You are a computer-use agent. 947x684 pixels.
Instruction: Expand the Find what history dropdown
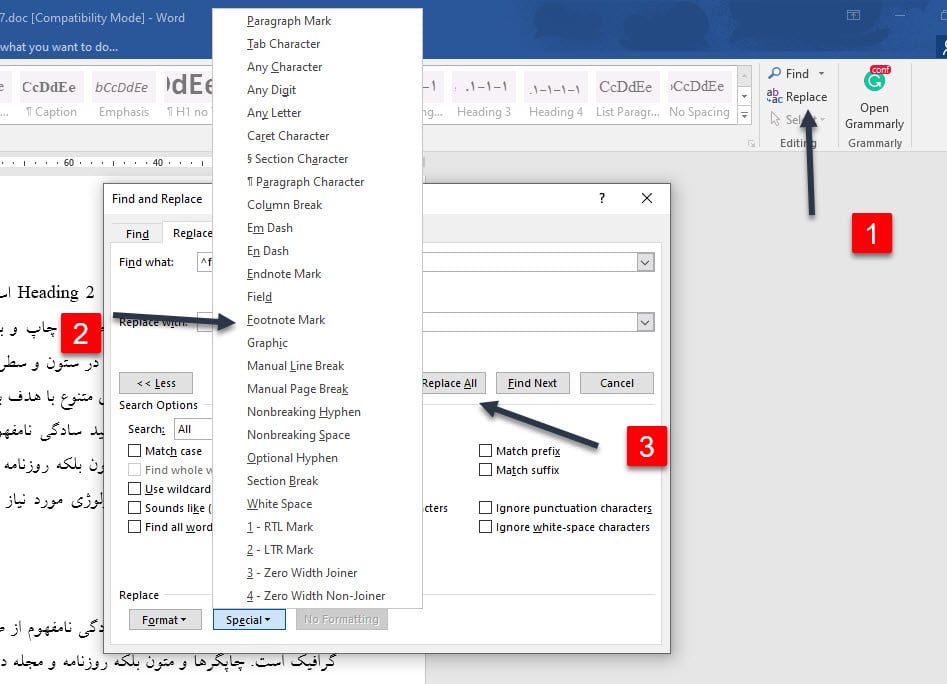click(x=645, y=262)
